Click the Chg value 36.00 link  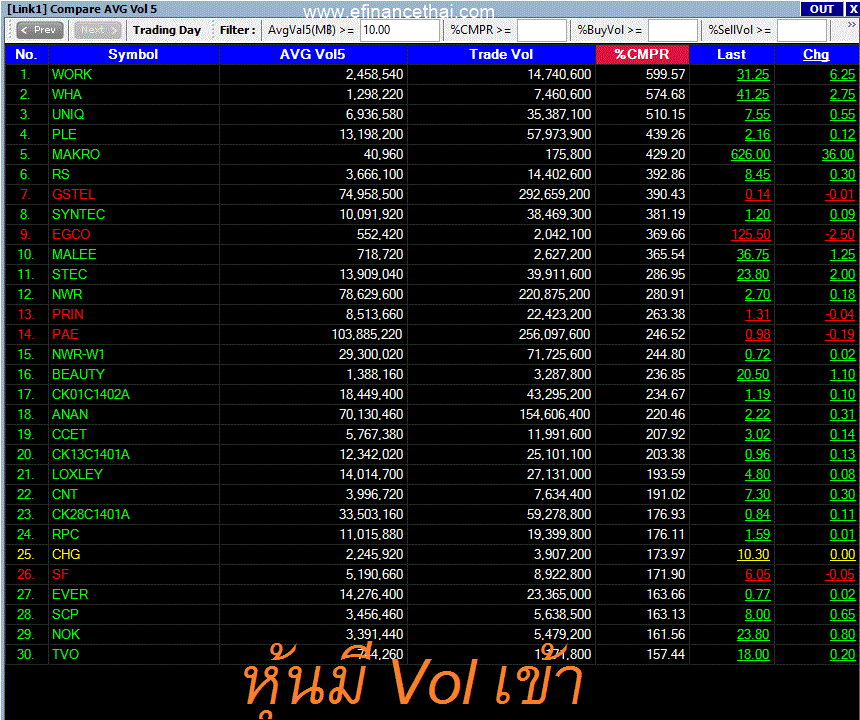click(x=838, y=154)
